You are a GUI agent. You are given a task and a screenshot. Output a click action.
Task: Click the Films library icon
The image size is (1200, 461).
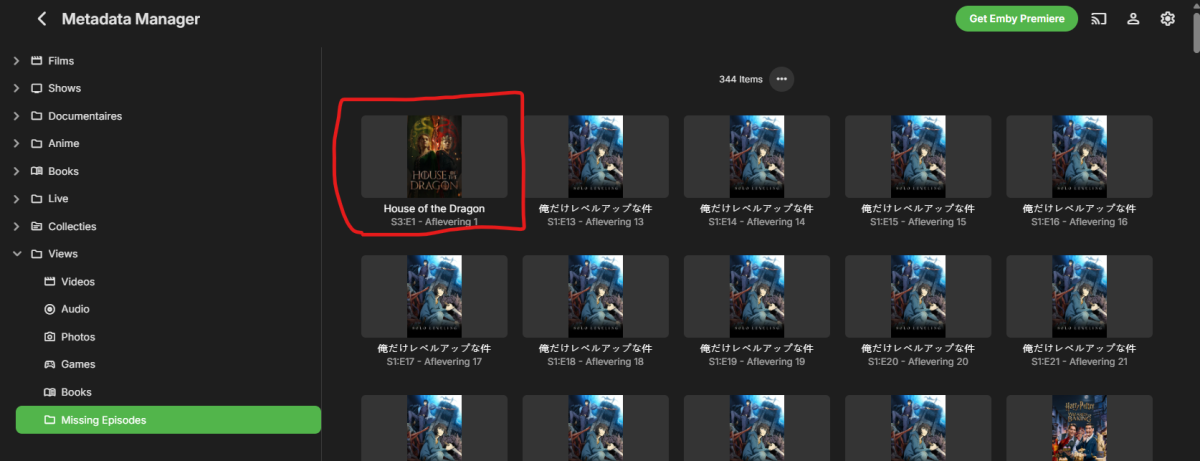pyautogui.click(x=37, y=61)
